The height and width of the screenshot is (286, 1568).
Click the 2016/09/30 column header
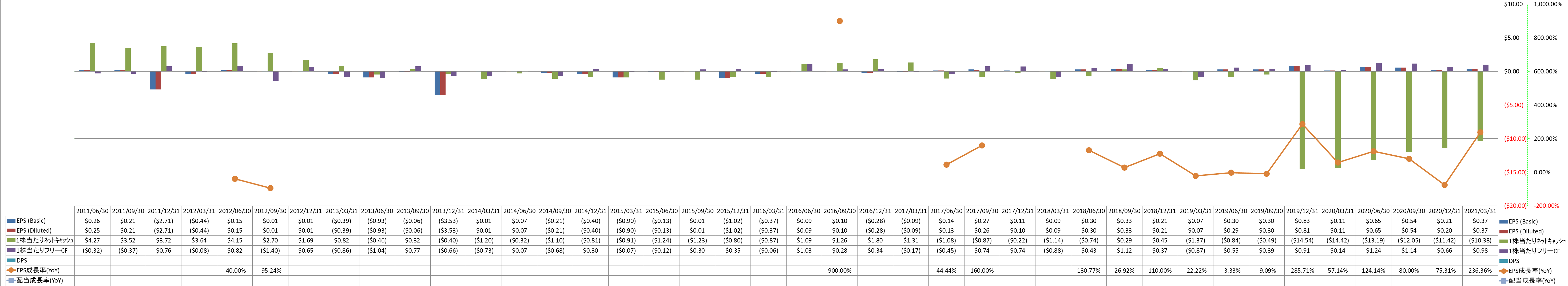click(x=839, y=211)
